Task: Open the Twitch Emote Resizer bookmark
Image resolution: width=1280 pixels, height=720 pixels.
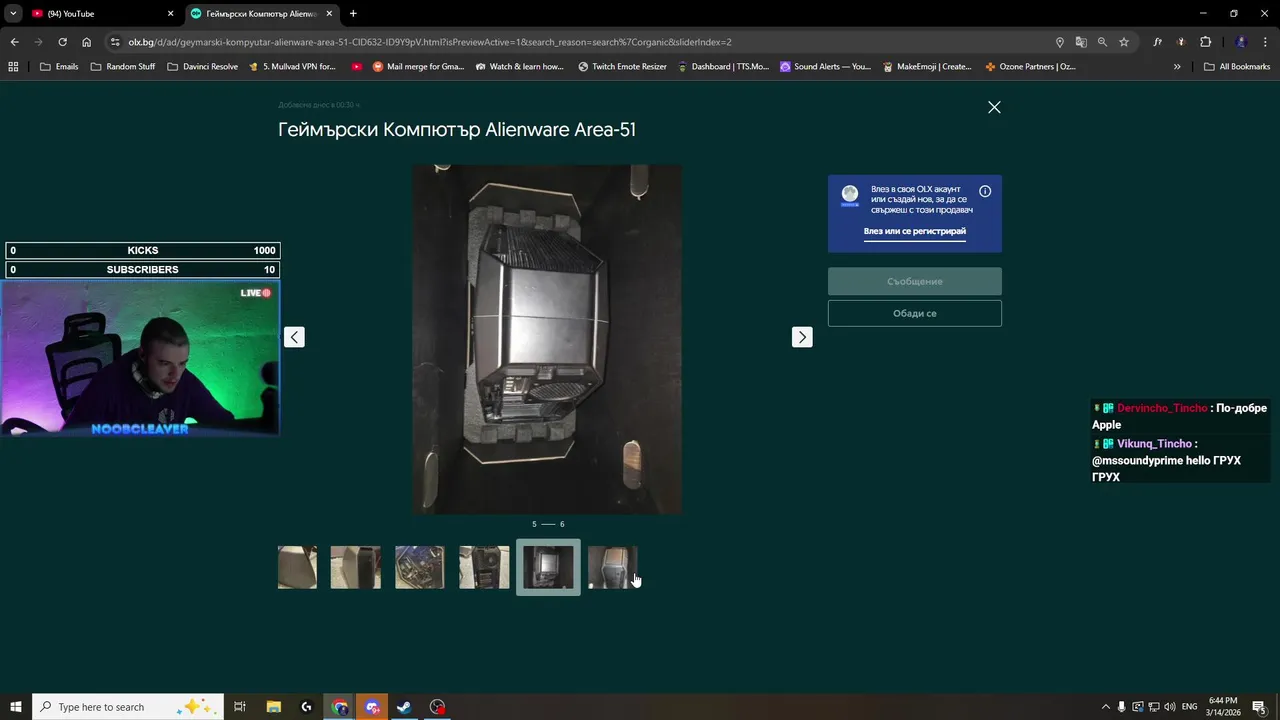Action: tap(622, 67)
